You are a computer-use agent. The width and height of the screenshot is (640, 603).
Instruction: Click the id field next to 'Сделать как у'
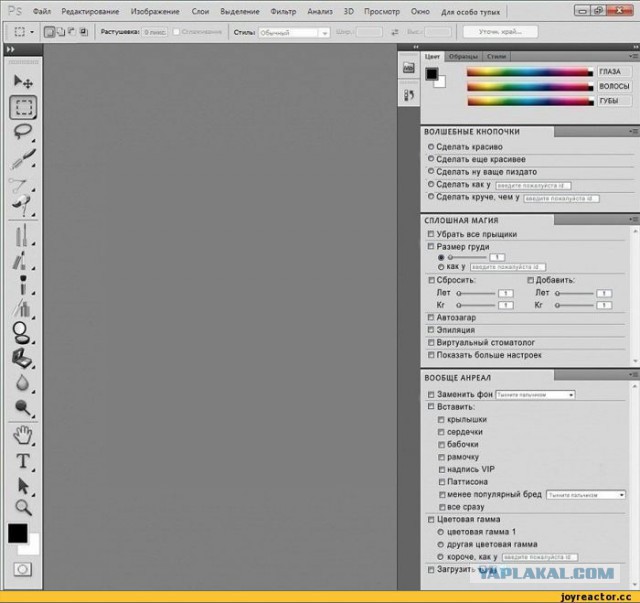click(x=533, y=186)
